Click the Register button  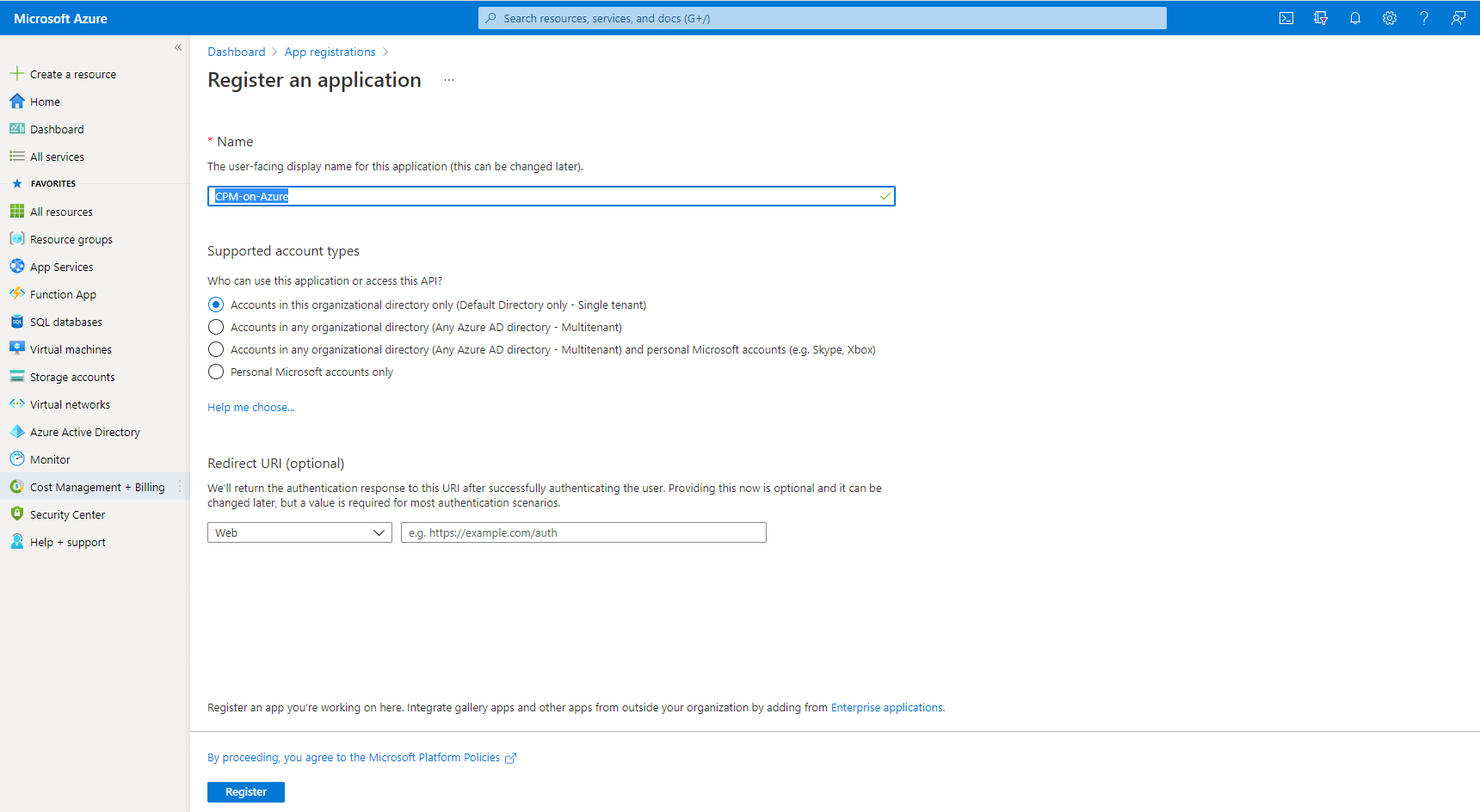click(246, 791)
